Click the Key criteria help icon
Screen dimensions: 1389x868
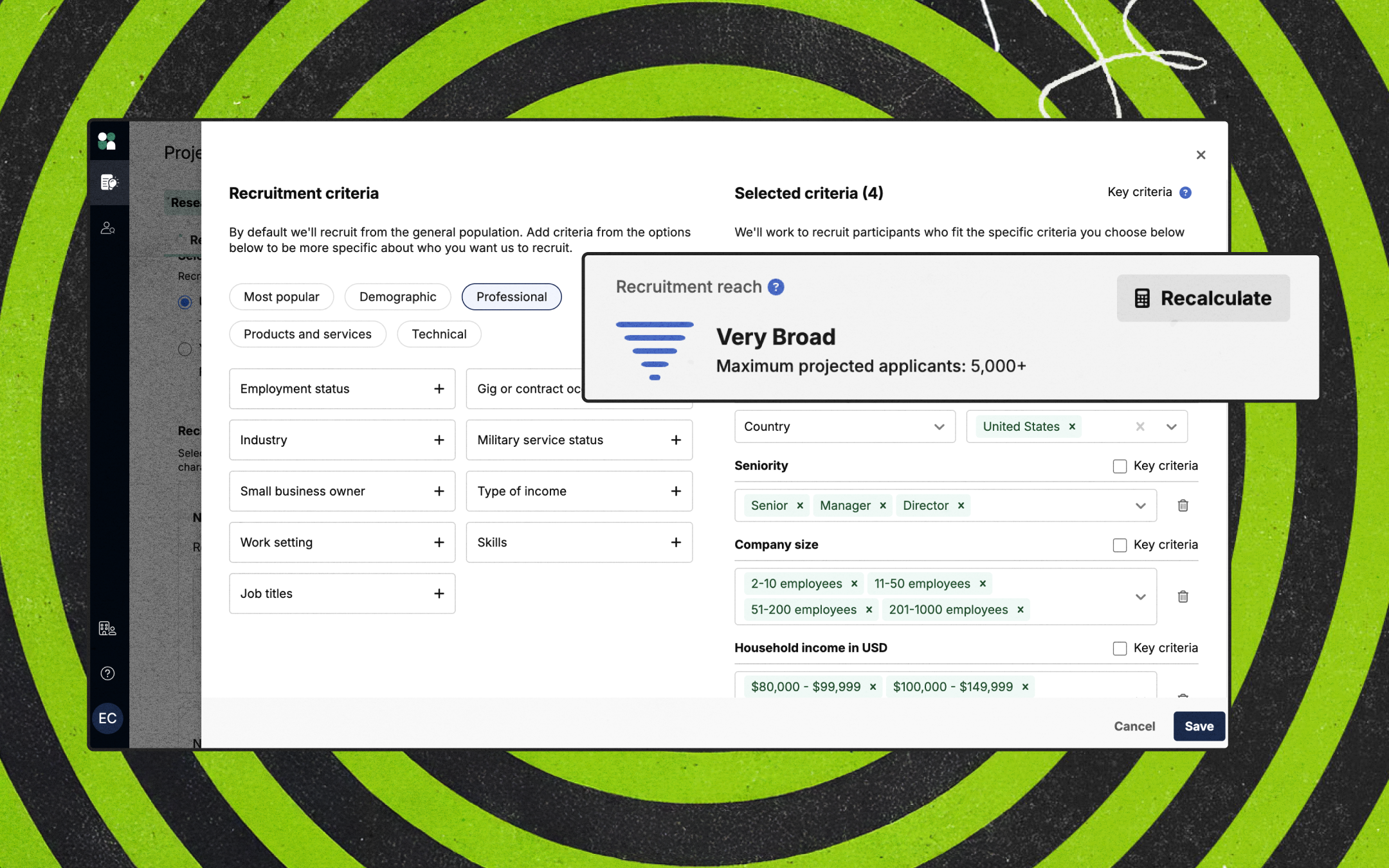(x=1185, y=193)
